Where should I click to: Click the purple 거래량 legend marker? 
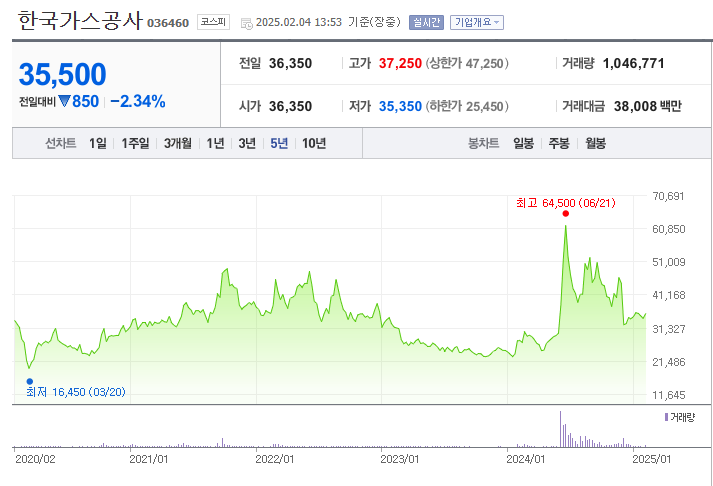click(x=666, y=417)
